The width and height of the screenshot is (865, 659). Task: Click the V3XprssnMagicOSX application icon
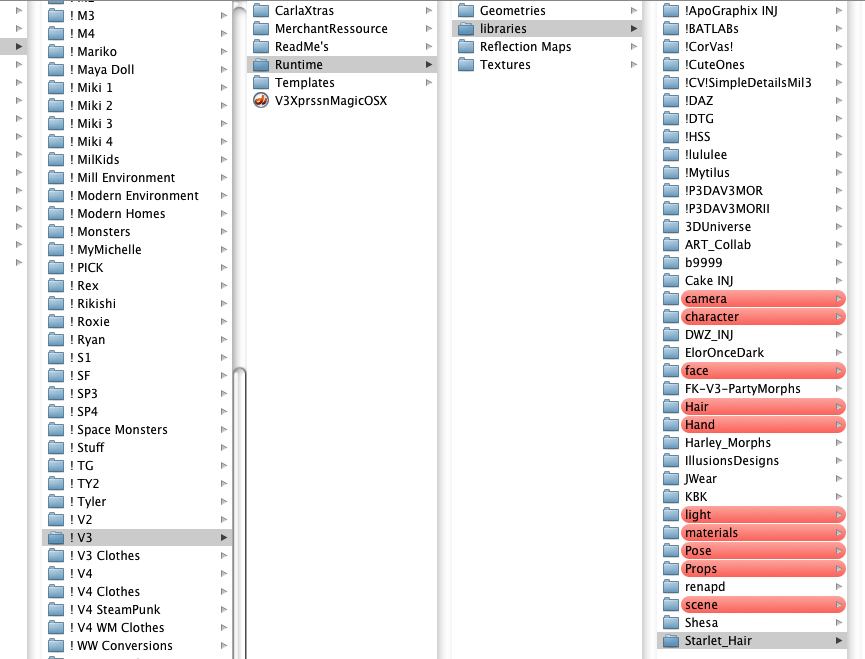point(260,100)
